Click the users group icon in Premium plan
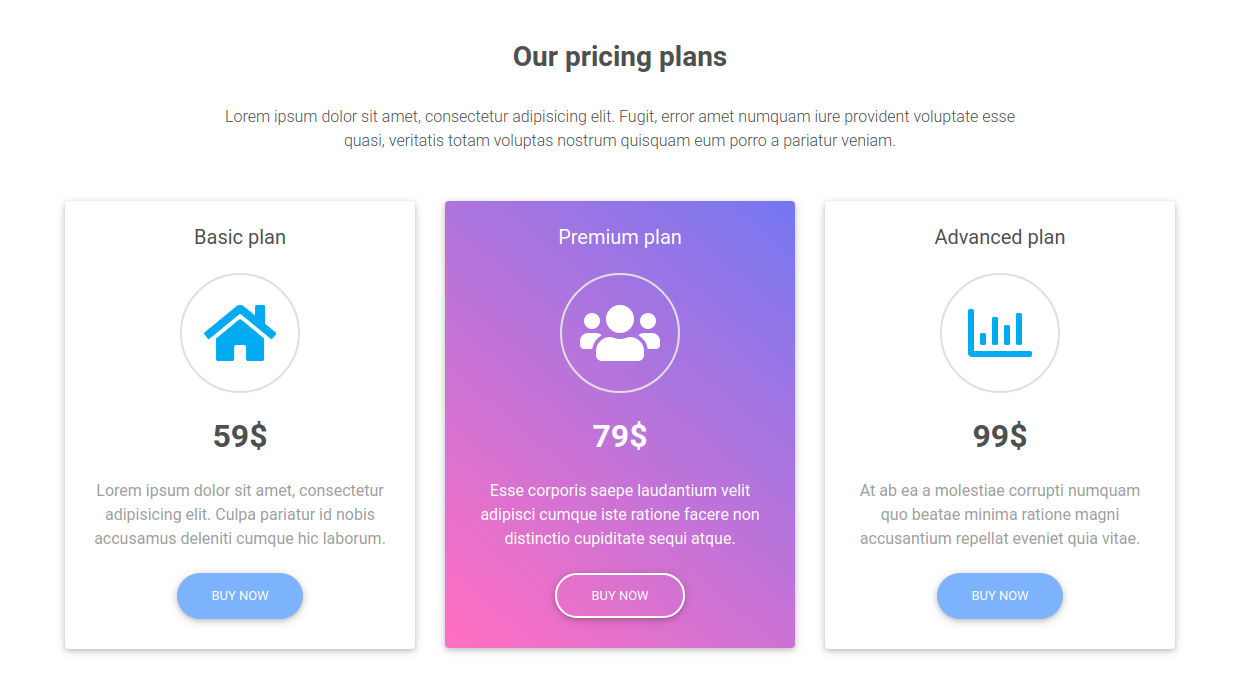This screenshot has width=1240, height=694. tap(620, 333)
